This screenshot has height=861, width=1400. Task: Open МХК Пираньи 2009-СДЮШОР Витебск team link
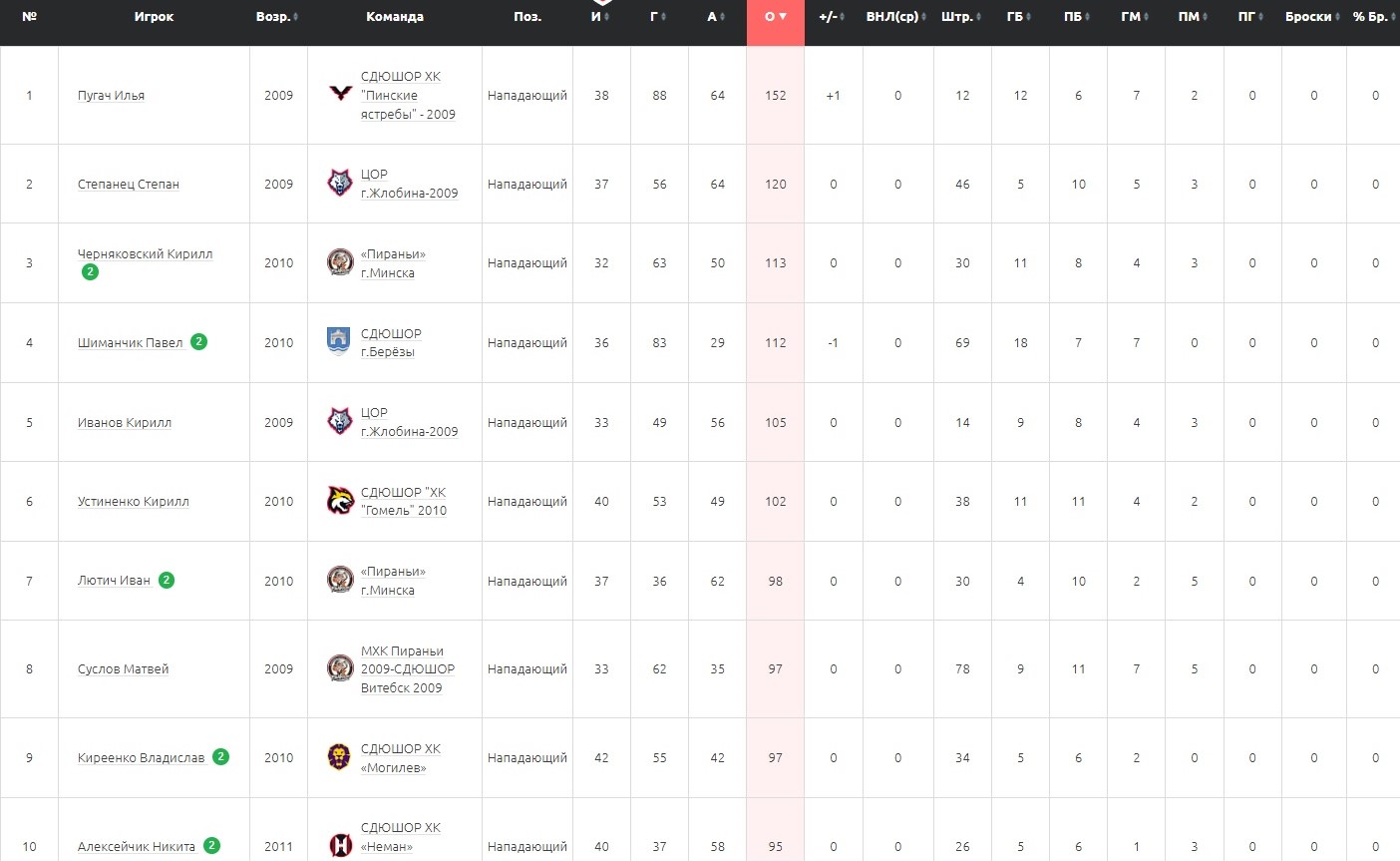pos(407,669)
